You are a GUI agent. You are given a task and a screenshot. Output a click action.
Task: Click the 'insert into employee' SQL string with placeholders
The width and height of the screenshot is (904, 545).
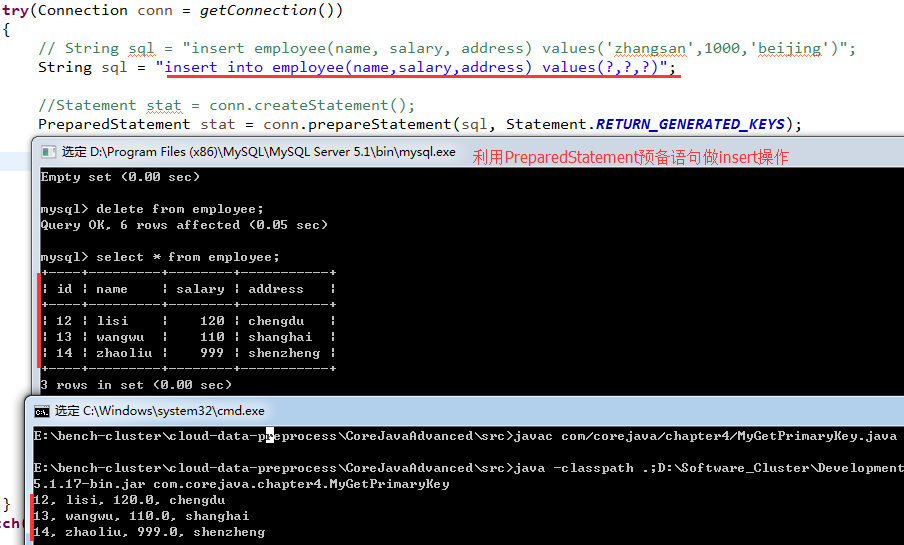(x=412, y=67)
